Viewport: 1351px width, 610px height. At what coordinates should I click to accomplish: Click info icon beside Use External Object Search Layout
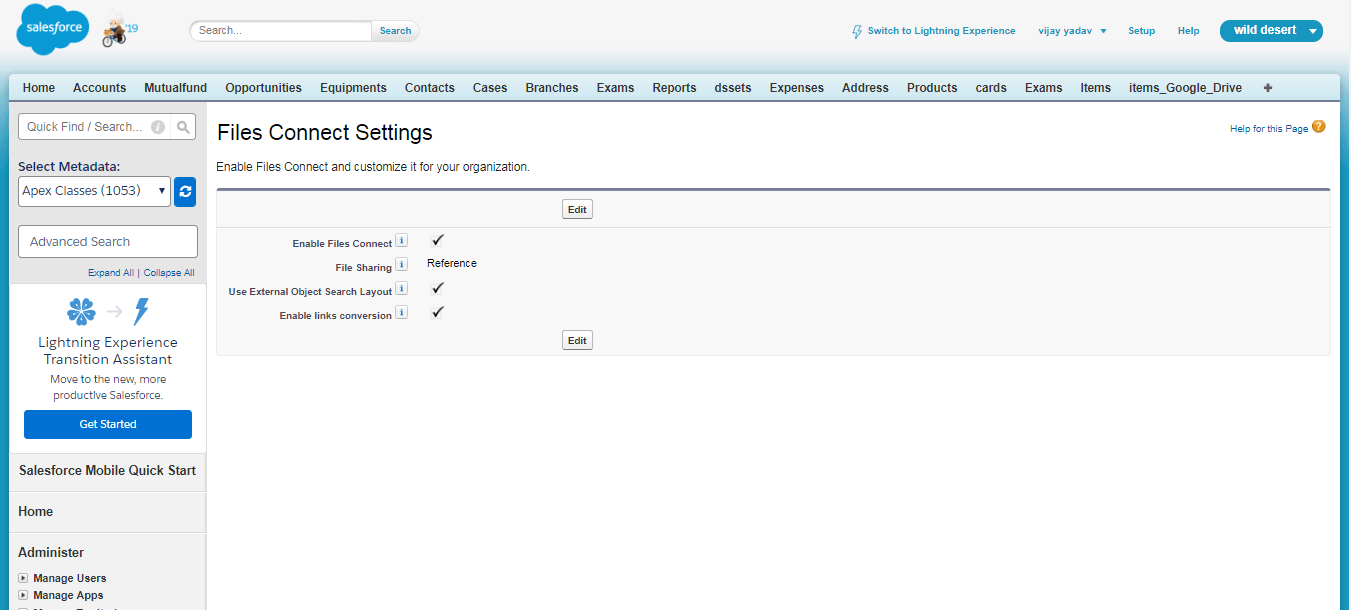pyautogui.click(x=402, y=289)
